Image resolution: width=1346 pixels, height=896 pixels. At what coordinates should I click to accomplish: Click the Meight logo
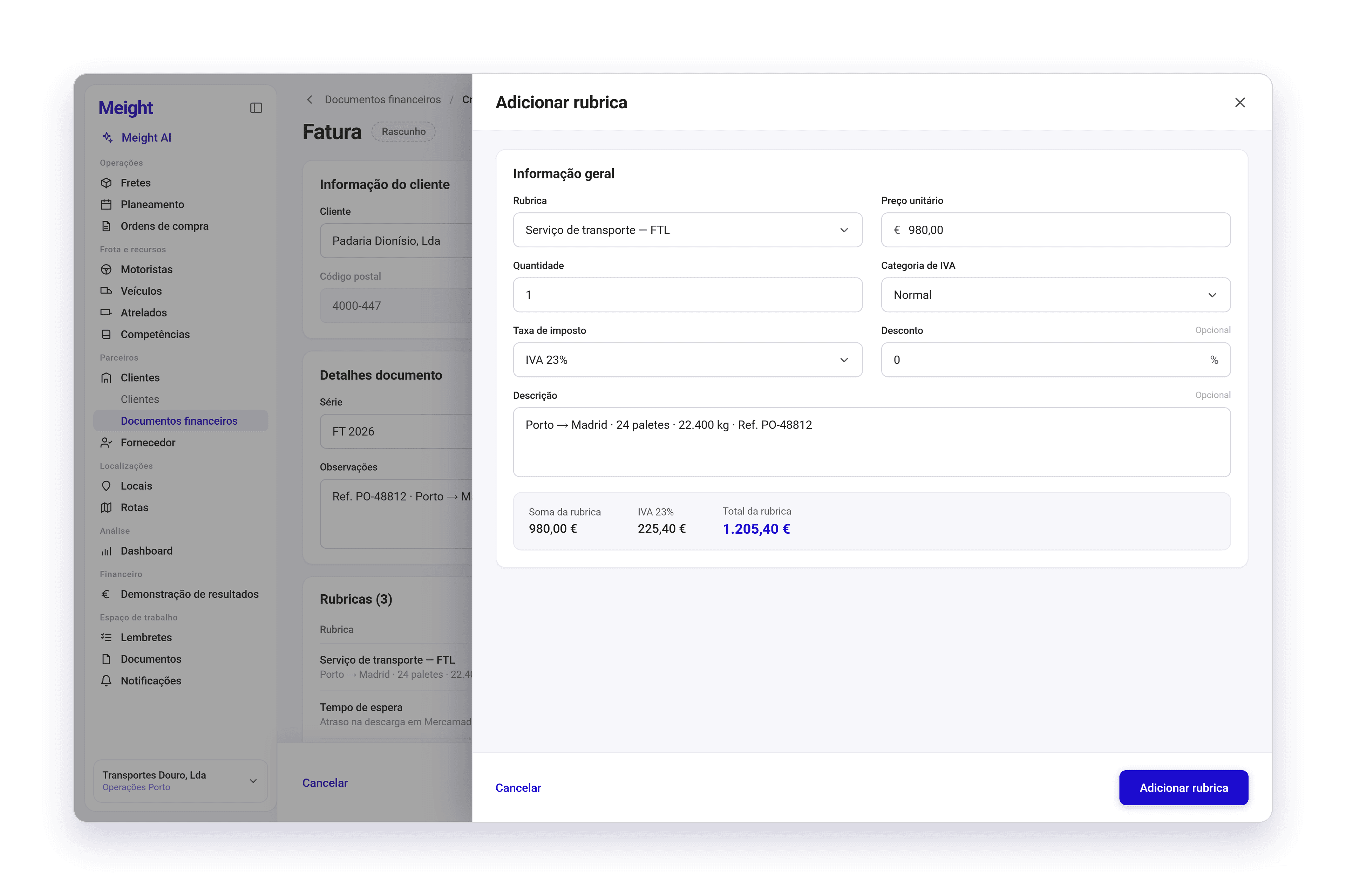point(126,108)
